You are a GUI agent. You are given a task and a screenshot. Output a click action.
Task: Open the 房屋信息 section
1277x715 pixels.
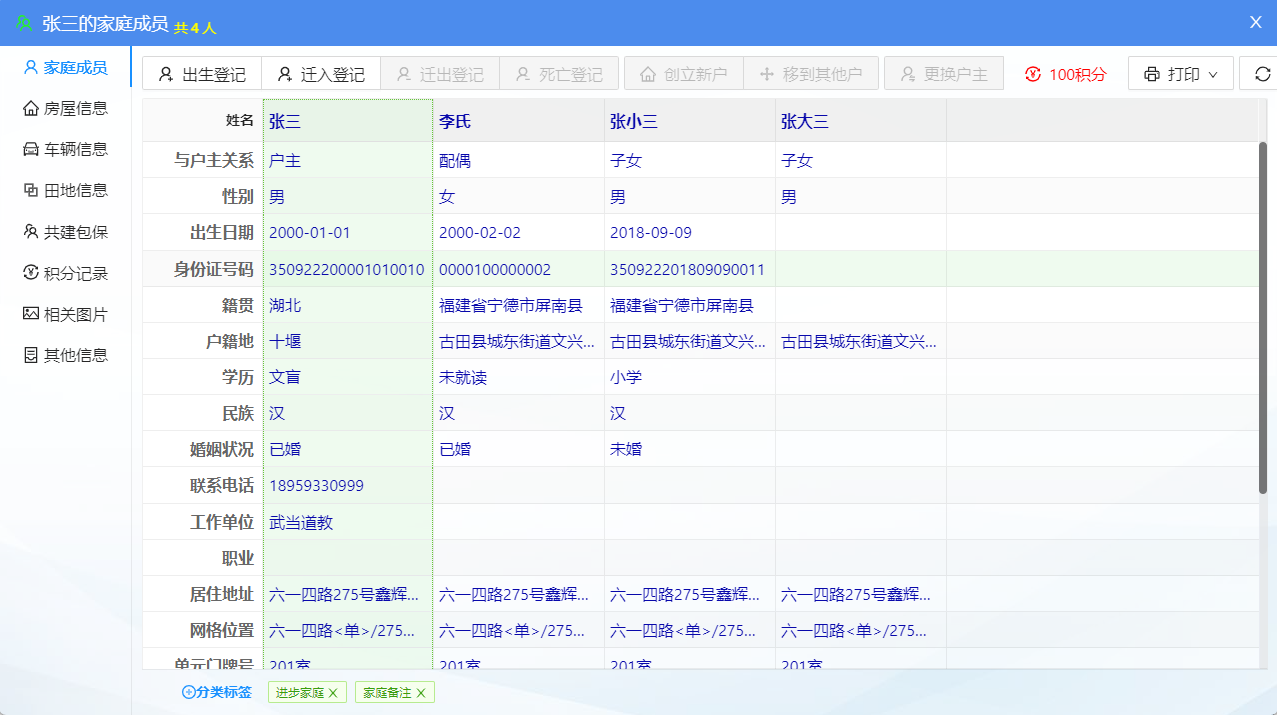(66, 108)
